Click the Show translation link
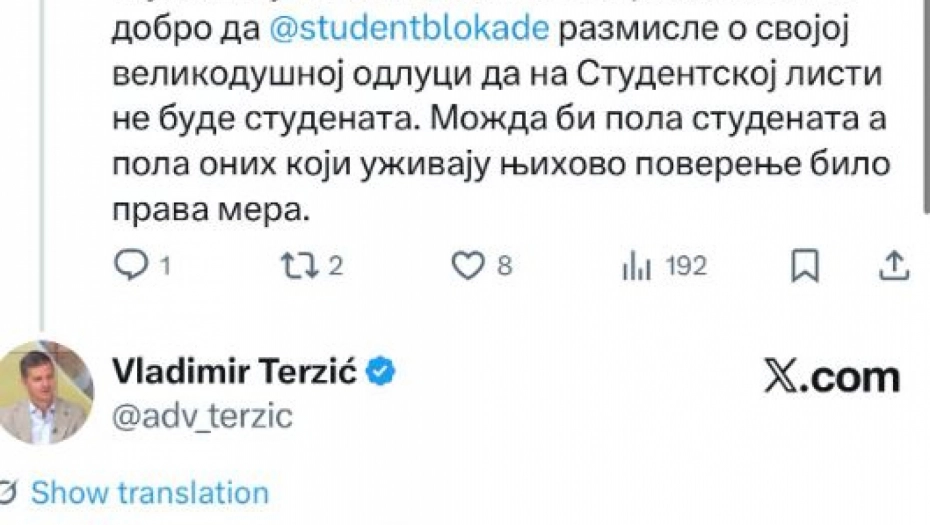The width and height of the screenshot is (930, 525). tap(150, 493)
